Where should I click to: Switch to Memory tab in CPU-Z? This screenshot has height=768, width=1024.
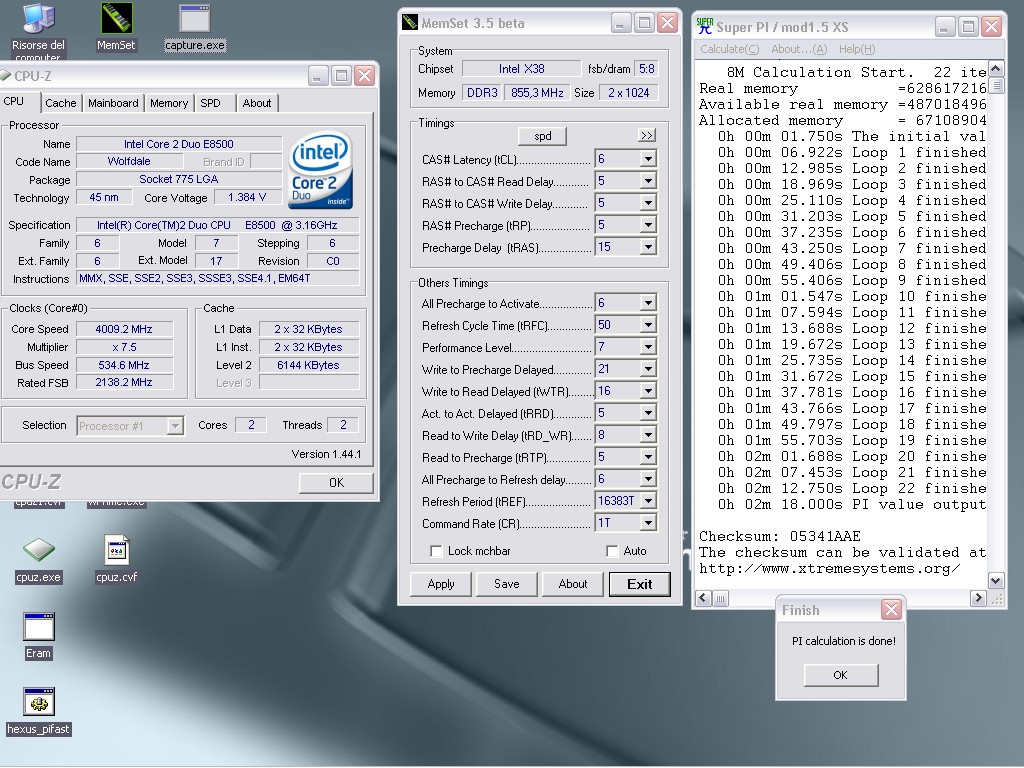tap(168, 103)
